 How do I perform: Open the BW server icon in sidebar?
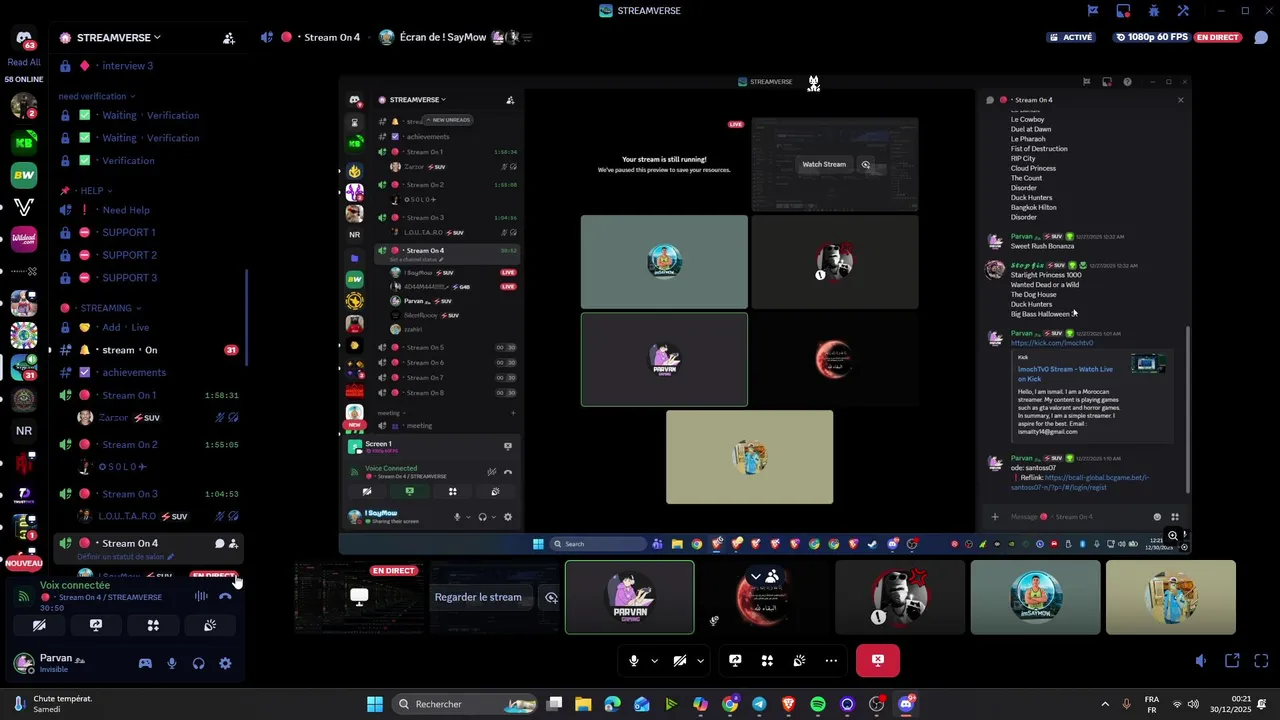[24, 175]
